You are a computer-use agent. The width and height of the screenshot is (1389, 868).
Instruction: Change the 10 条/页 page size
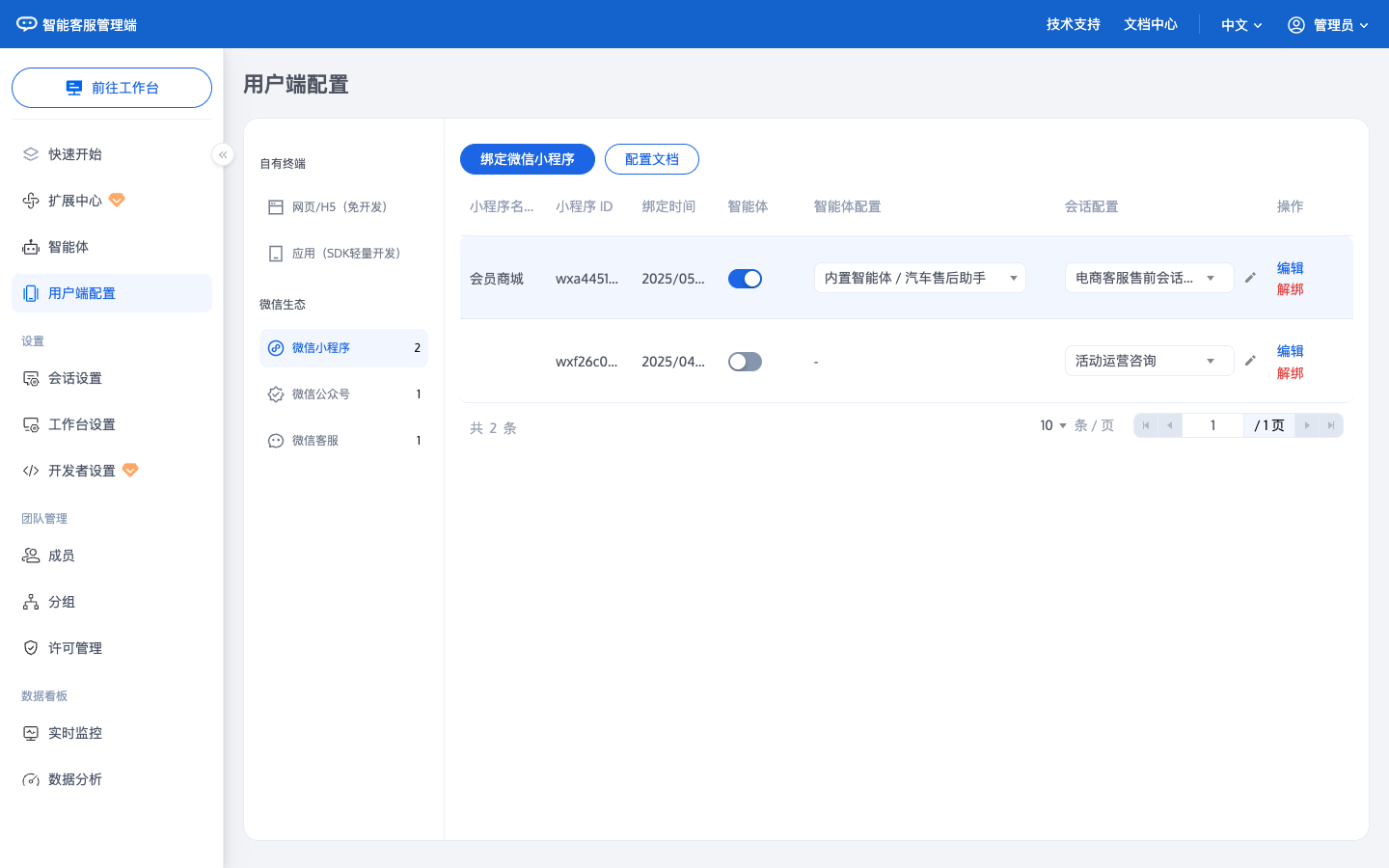click(1053, 425)
